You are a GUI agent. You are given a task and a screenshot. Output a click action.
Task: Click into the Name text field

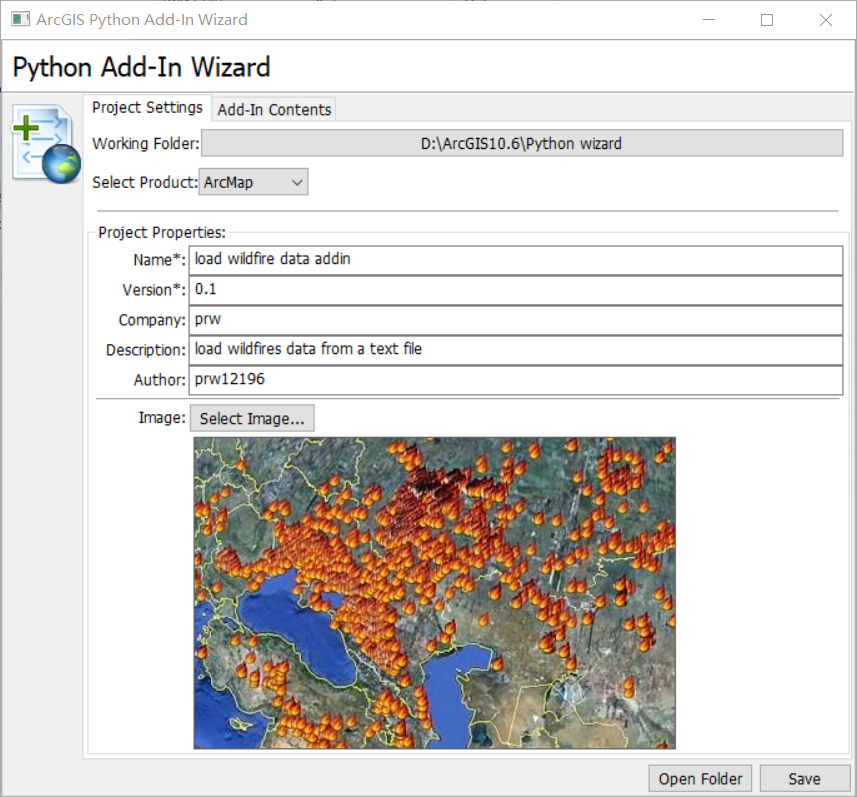(x=516, y=260)
